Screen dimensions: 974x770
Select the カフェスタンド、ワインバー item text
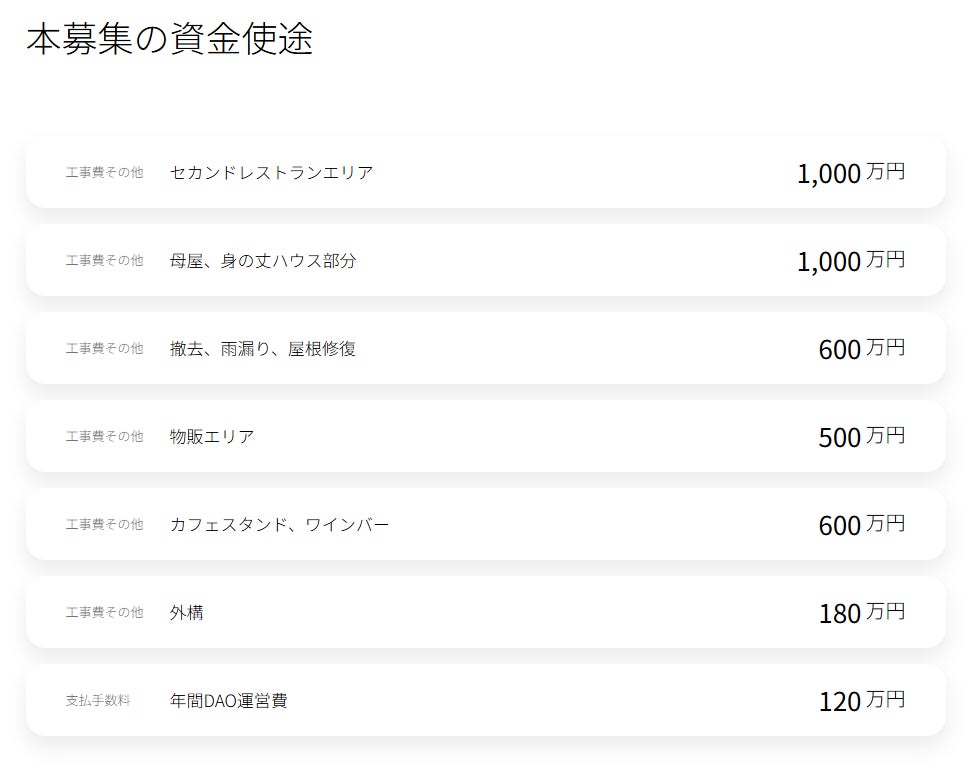pos(279,525)
